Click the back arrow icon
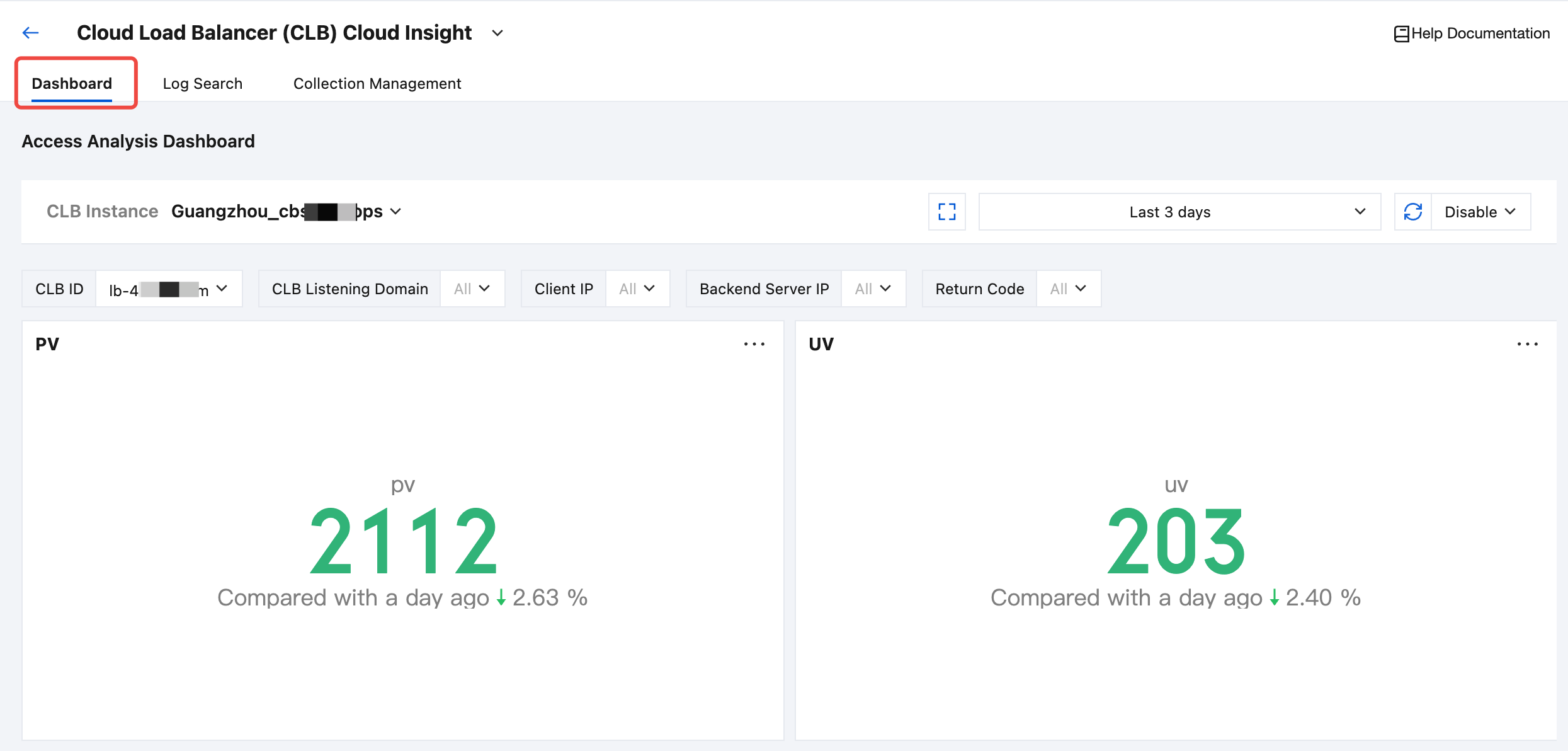The height and width of the screenshot is (751, 1568). pyautogui.click(x=30, y=33)
